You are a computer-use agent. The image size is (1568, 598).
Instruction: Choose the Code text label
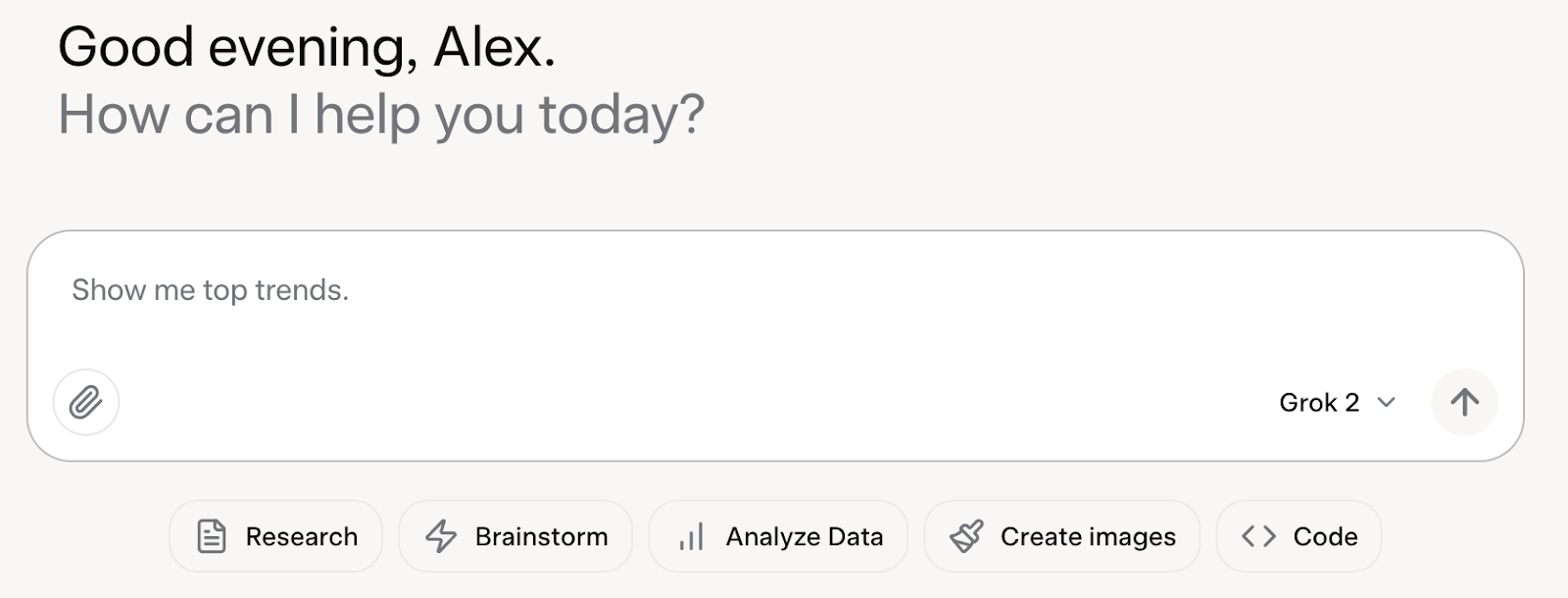[1325, 536]
